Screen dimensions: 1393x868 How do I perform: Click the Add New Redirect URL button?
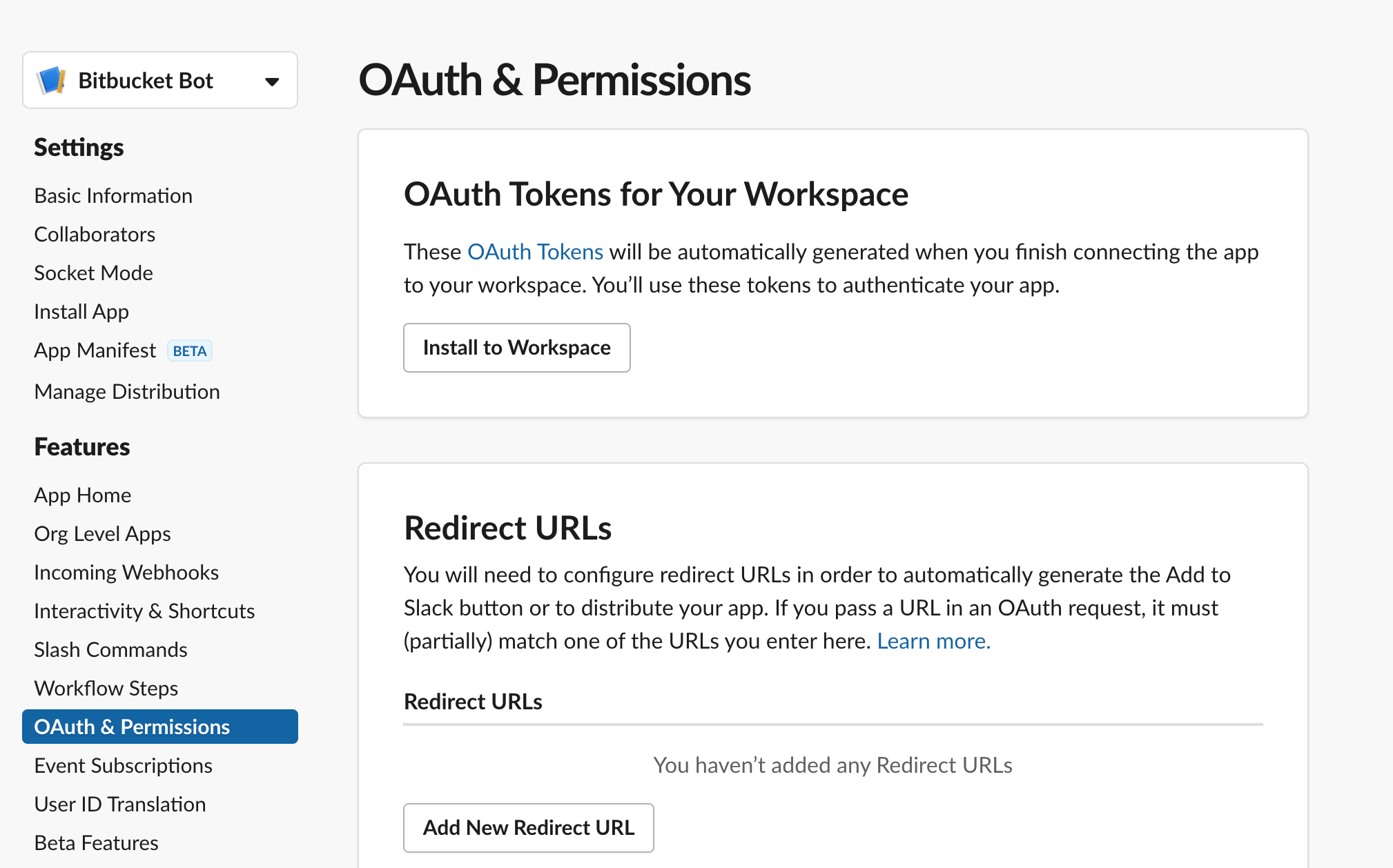click(528, 828)
